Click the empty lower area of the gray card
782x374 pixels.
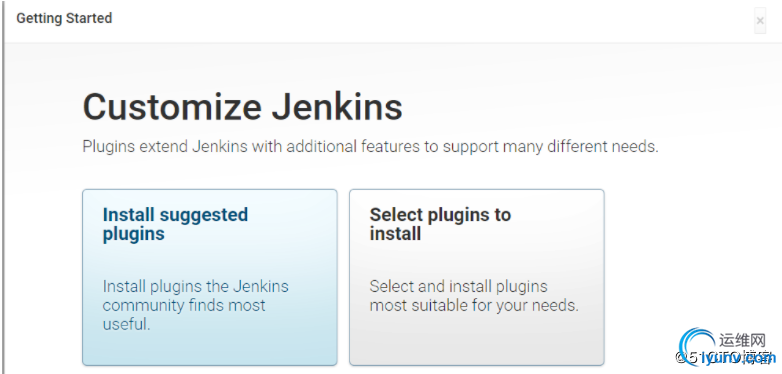point(477,342)
